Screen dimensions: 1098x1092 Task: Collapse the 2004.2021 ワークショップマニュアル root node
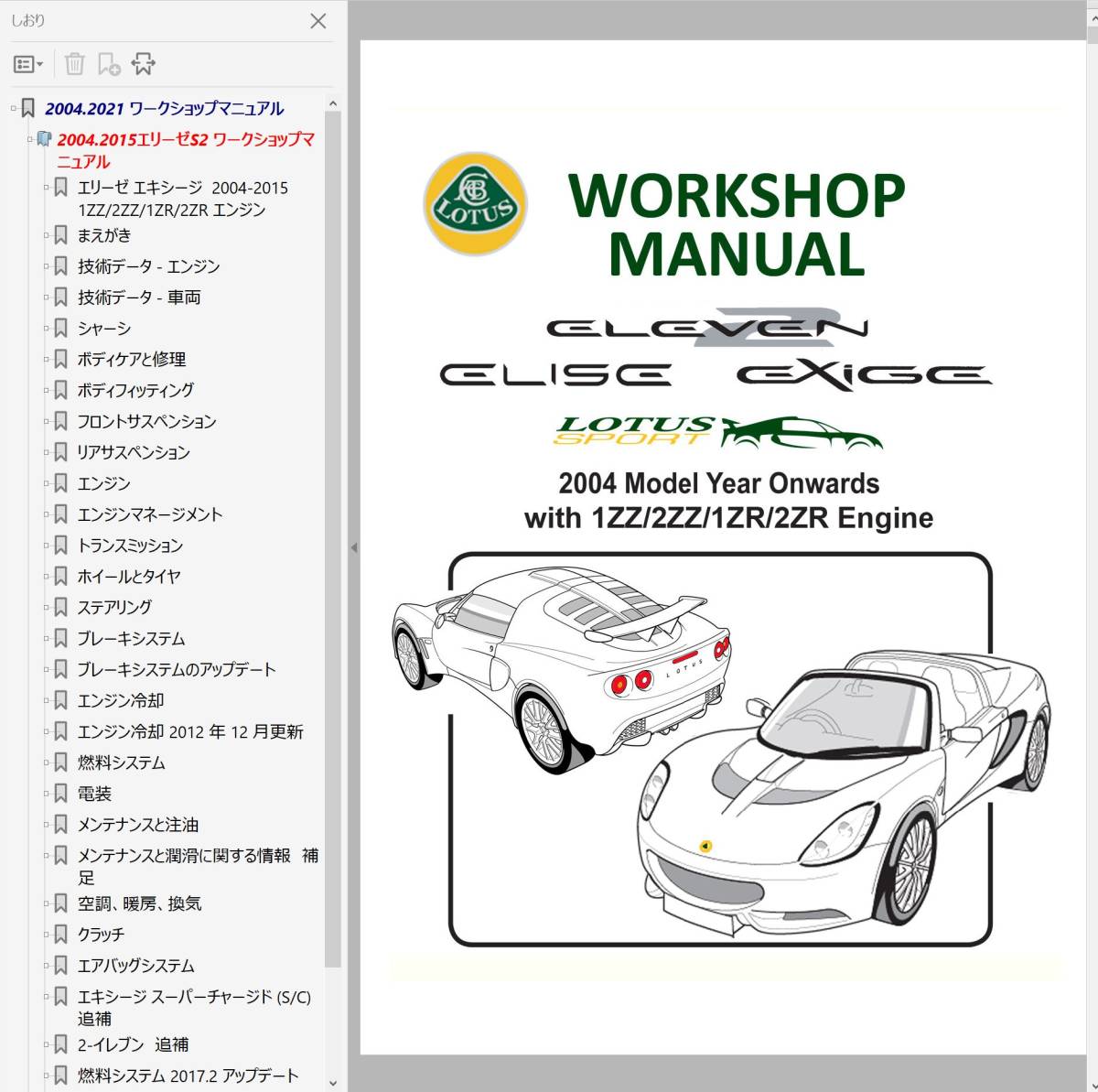pos(13,108)
